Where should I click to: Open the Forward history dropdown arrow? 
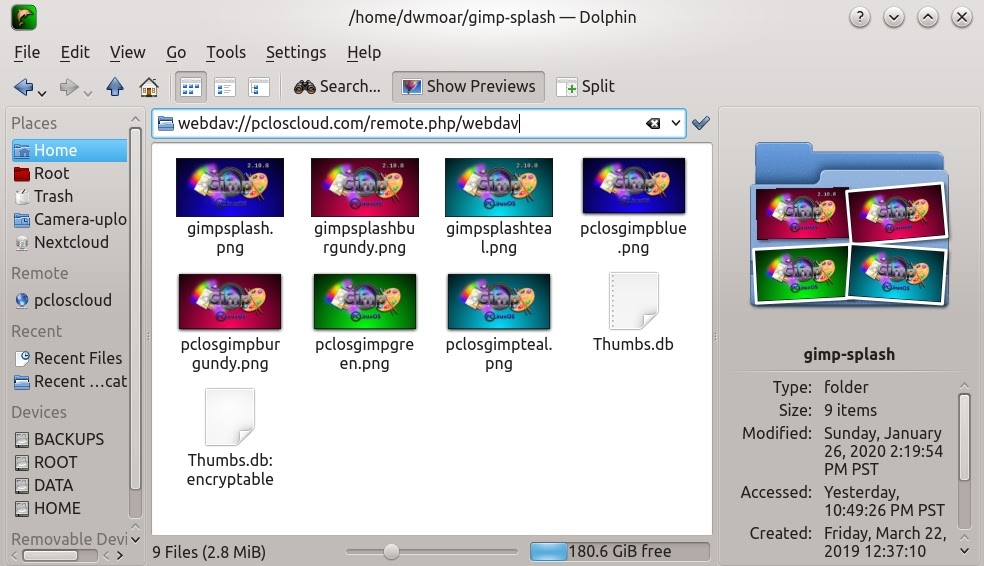click(88, 93)
